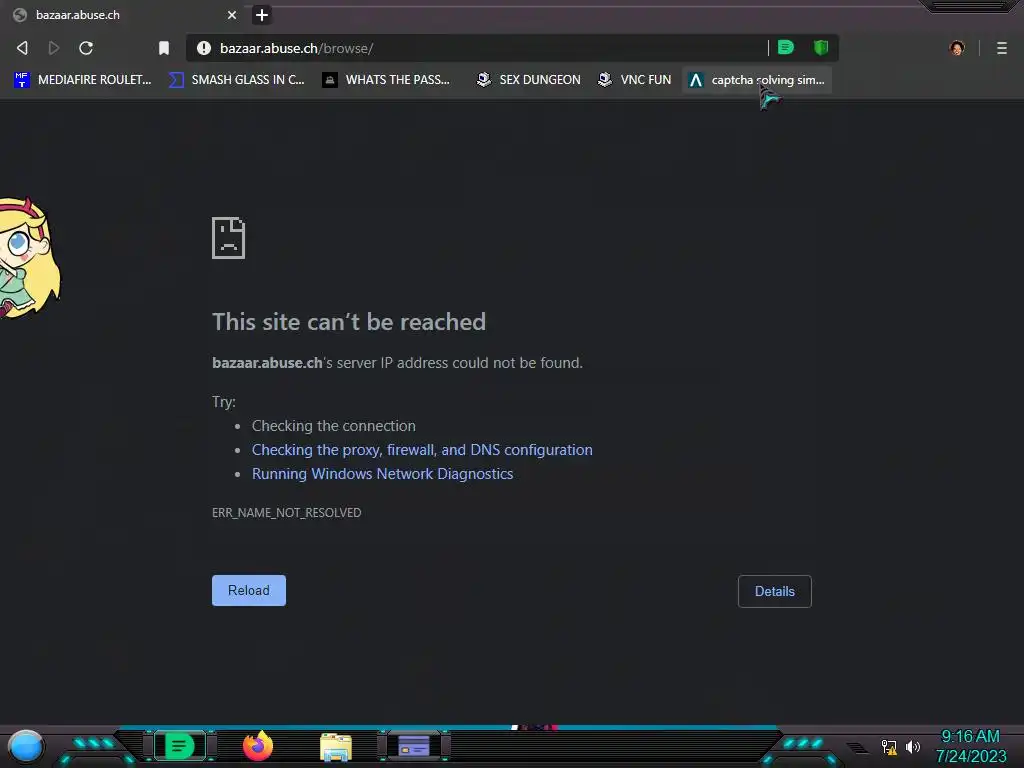Click the Details button
This screenshot has height=768, width=1024.
click(775, 591)
